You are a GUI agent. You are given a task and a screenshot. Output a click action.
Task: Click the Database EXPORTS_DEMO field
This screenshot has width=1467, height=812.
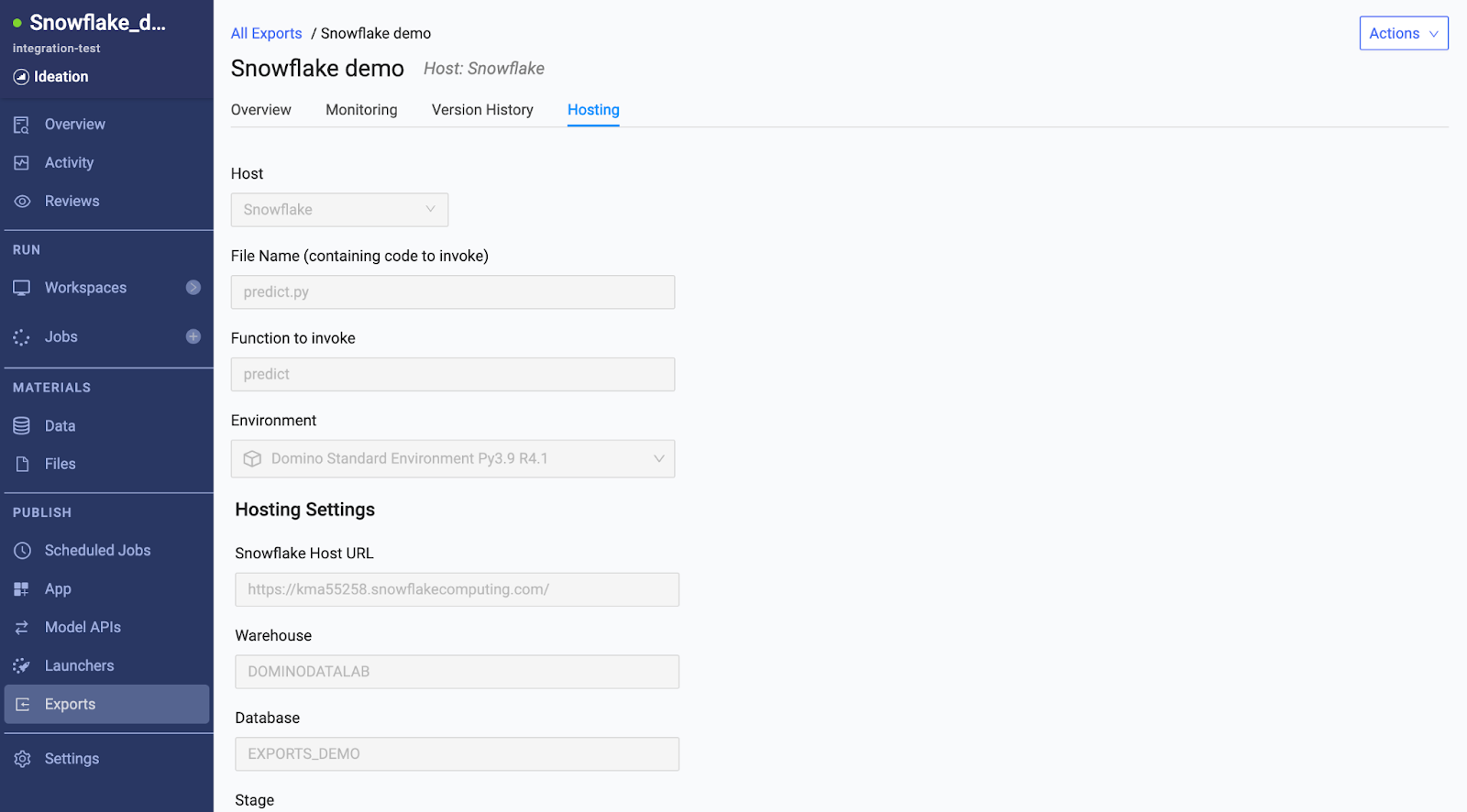457,754
